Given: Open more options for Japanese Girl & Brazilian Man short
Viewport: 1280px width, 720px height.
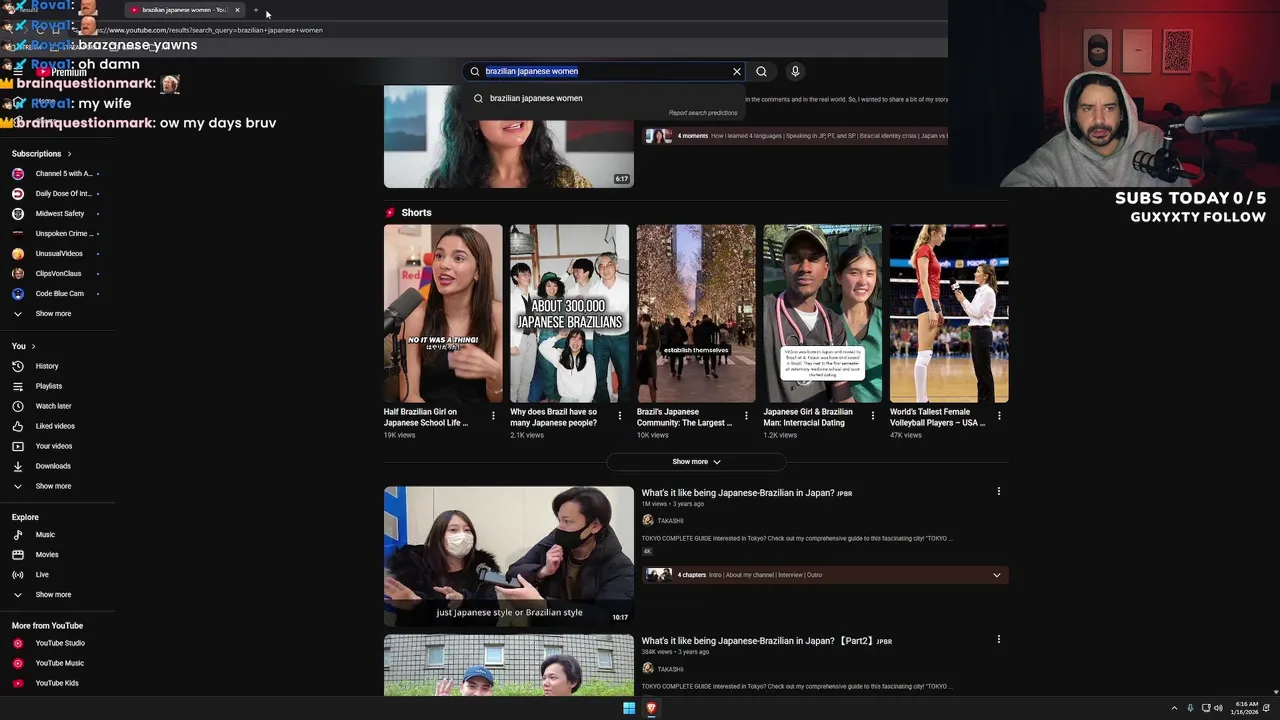Looking at the screenshot, I should pyautogui.click(x=872, y=416).
